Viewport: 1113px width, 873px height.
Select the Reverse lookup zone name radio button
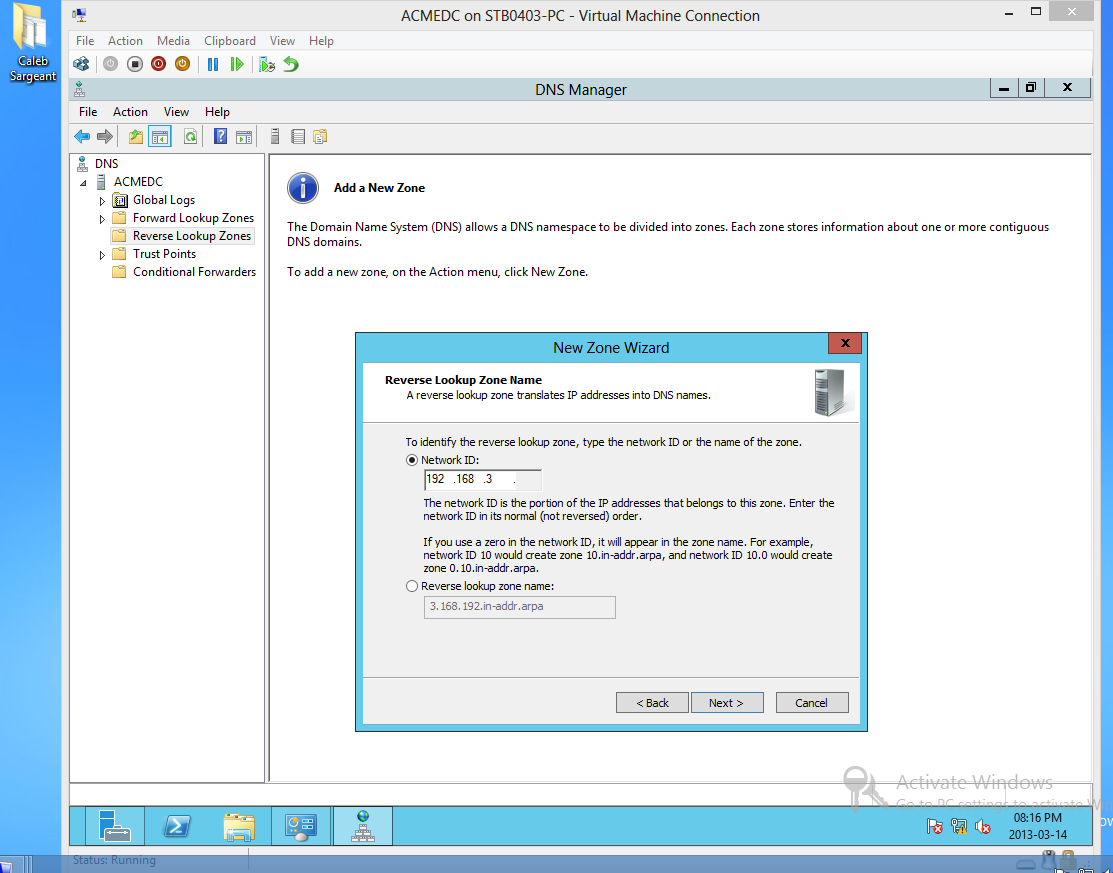[x=412, y=586]
